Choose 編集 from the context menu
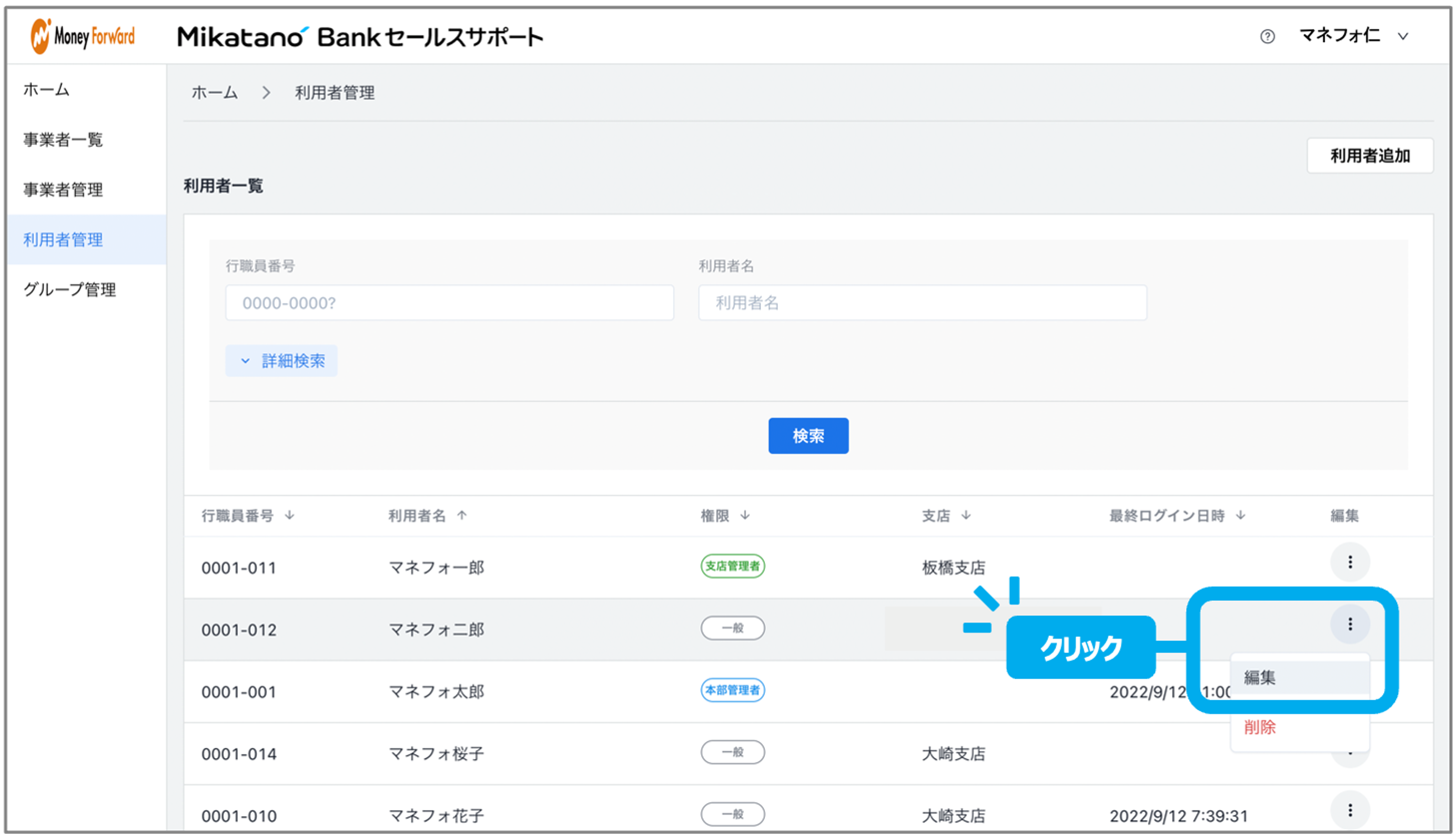1456x834 pixels. tap(1300, 678)
